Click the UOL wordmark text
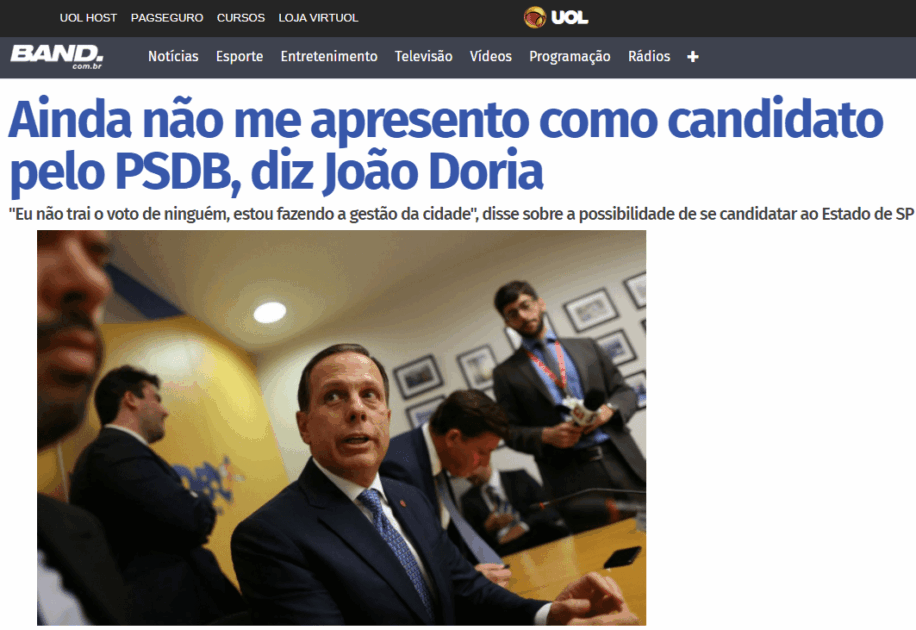This screenshot has width=916, height=630. tap(570, 18)
